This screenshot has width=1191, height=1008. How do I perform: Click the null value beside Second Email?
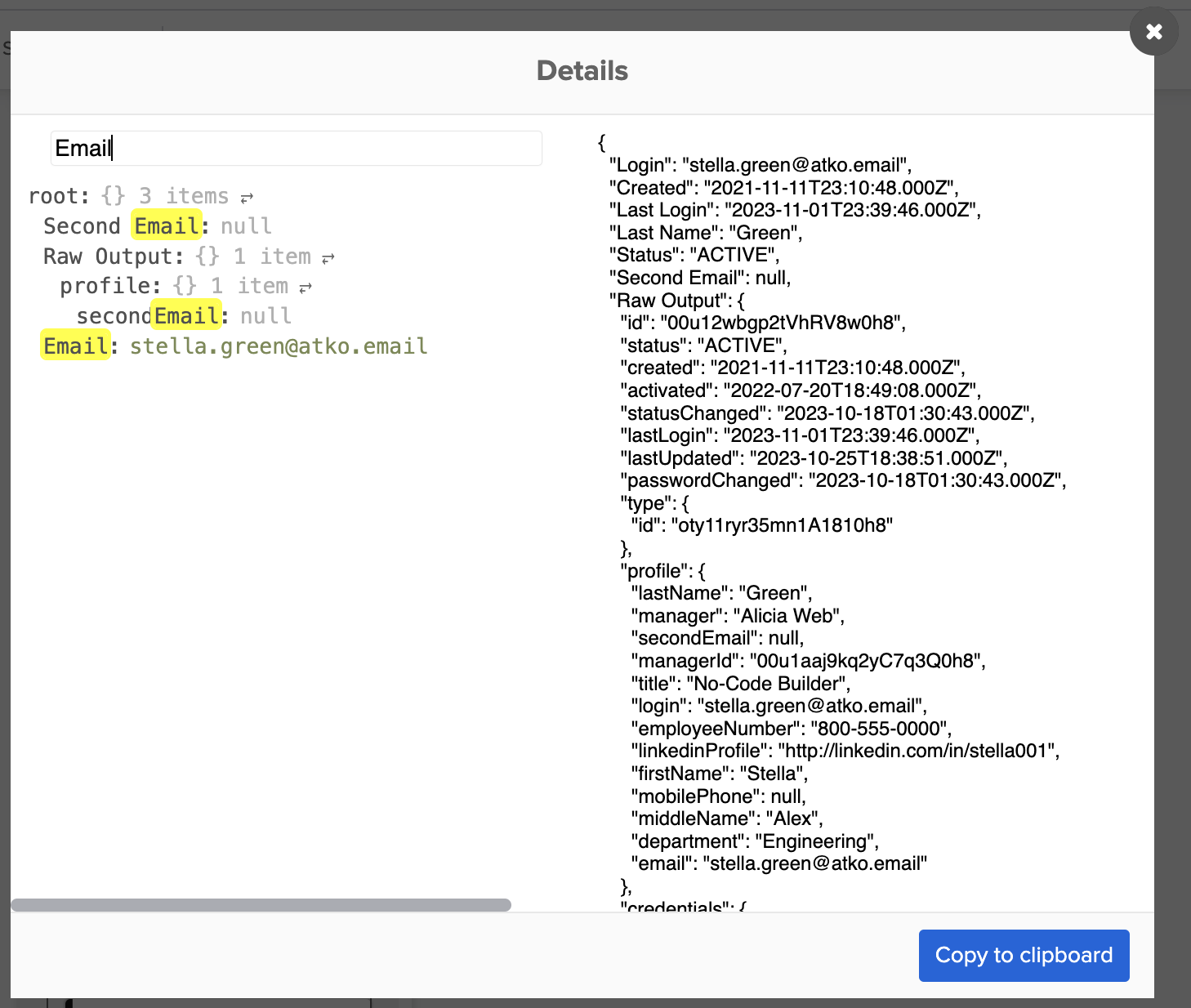point(246,226)
